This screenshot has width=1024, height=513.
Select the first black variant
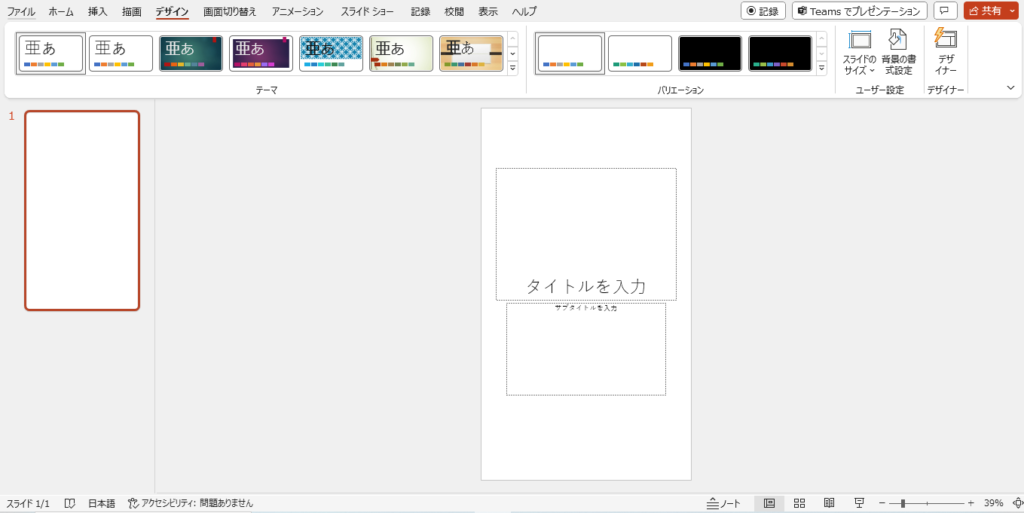click(x=710, y=53)
